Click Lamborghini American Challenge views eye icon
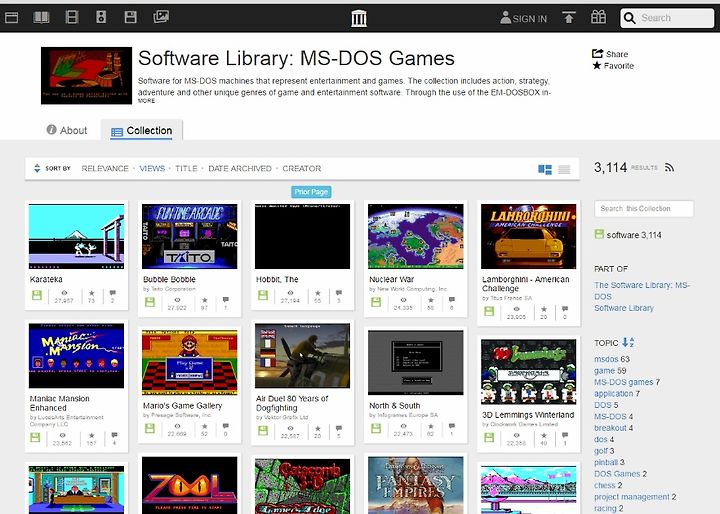Screen dimensions: 720x514 click(516, 309)
